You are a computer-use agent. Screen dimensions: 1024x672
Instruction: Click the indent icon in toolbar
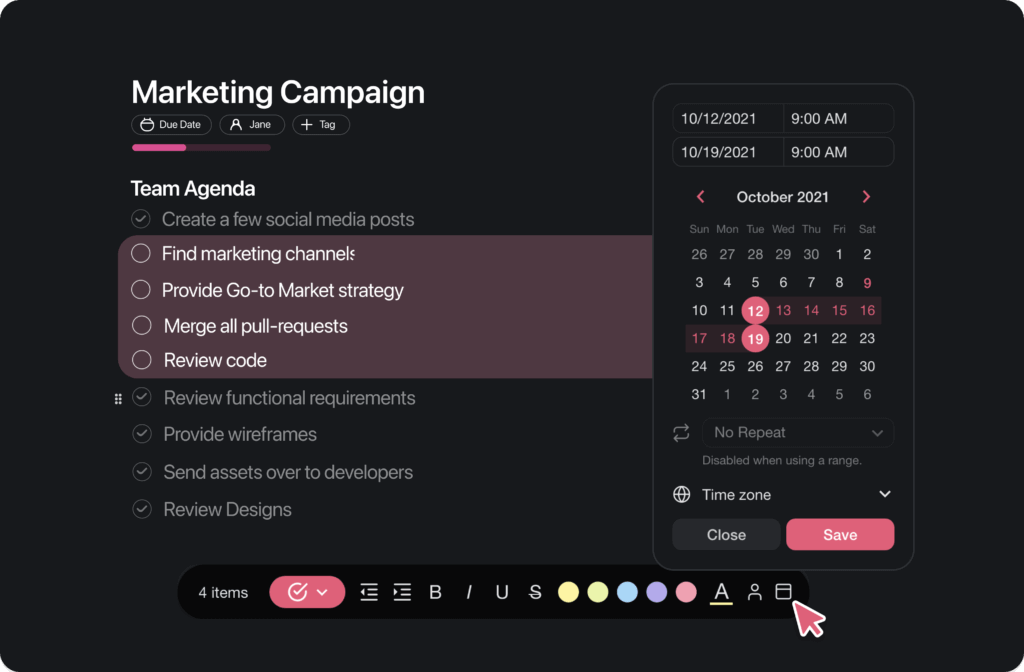pos(402,592)
